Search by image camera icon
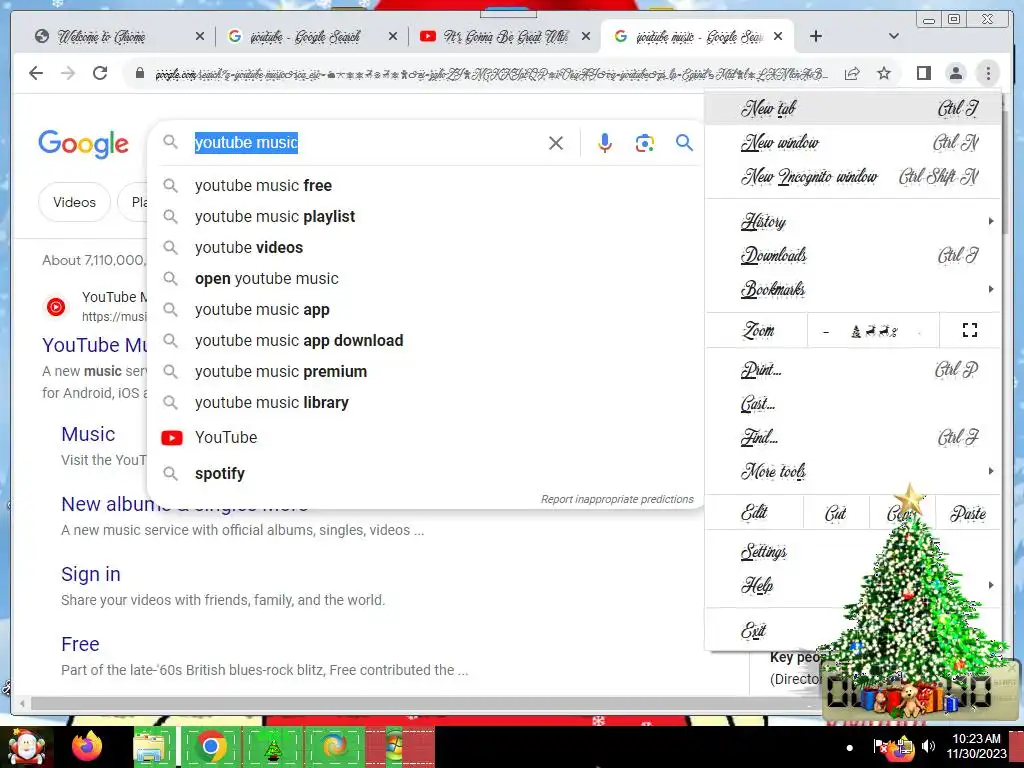Viewport: 1024px width, 768px height. 645,143
